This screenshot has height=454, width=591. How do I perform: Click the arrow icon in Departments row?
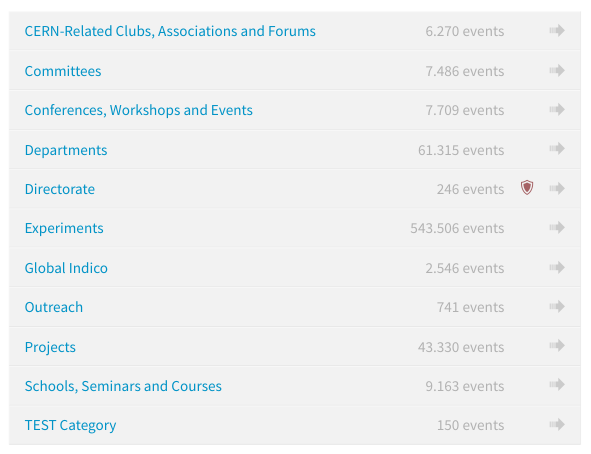tap(557, 149)
